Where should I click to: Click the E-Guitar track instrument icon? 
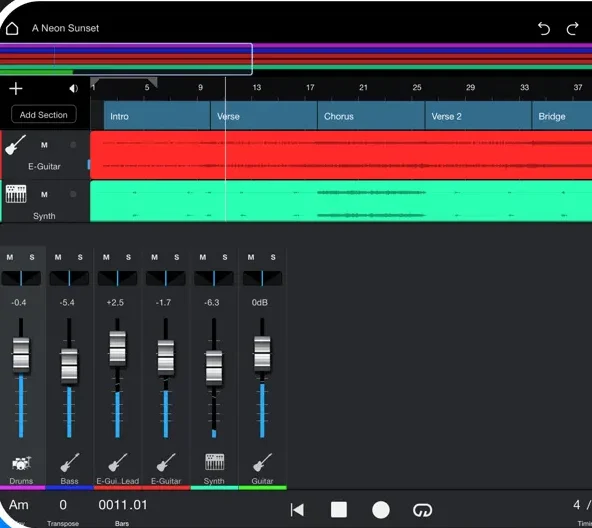15,145
